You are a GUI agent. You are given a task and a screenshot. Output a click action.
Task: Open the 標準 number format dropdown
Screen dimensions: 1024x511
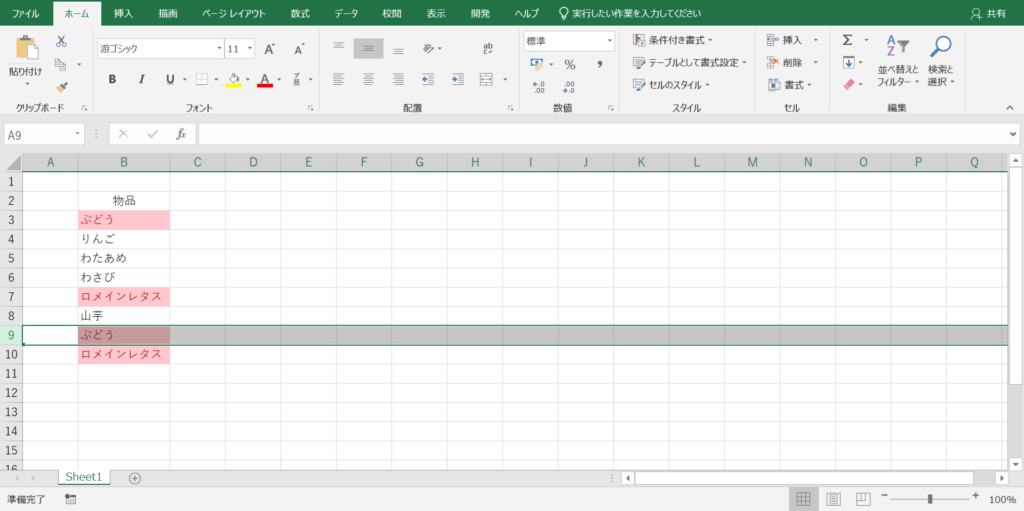pyautogui.click(x=608, y=41)
